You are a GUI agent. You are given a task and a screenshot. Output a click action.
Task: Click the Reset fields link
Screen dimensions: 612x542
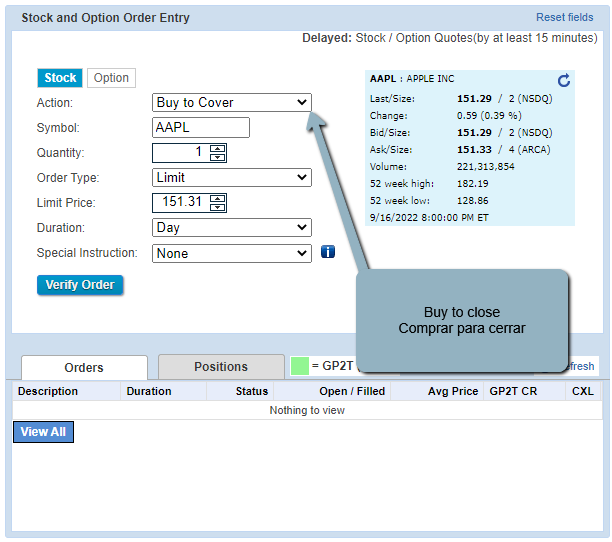click(x=564, y=18)
